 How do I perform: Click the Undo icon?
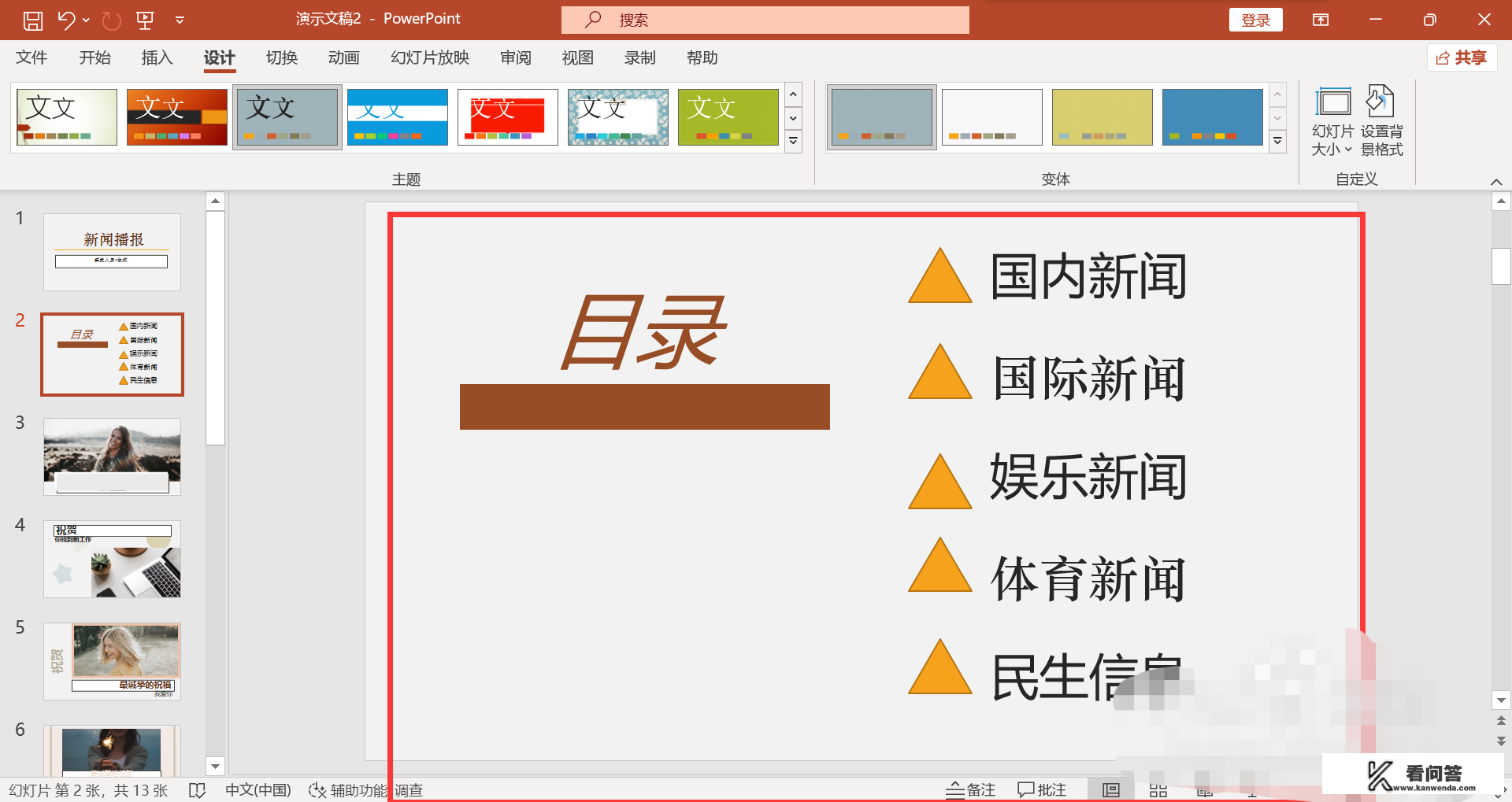tap(66, 19)
